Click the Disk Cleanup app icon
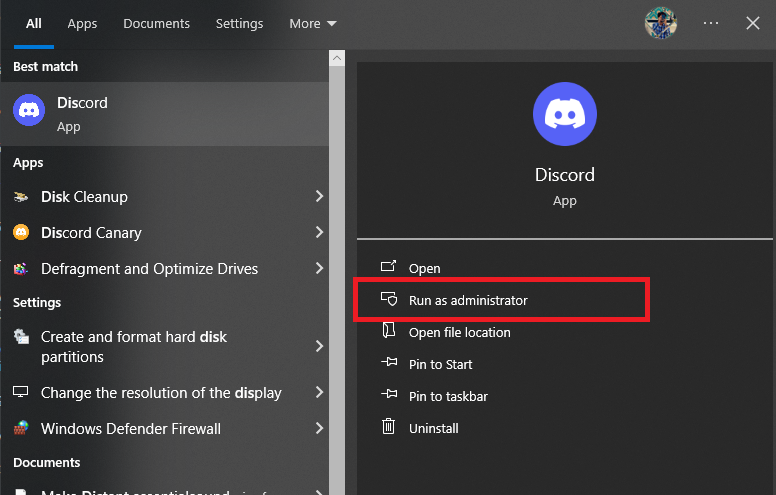 pyautogui.click(x=21, y=197)
